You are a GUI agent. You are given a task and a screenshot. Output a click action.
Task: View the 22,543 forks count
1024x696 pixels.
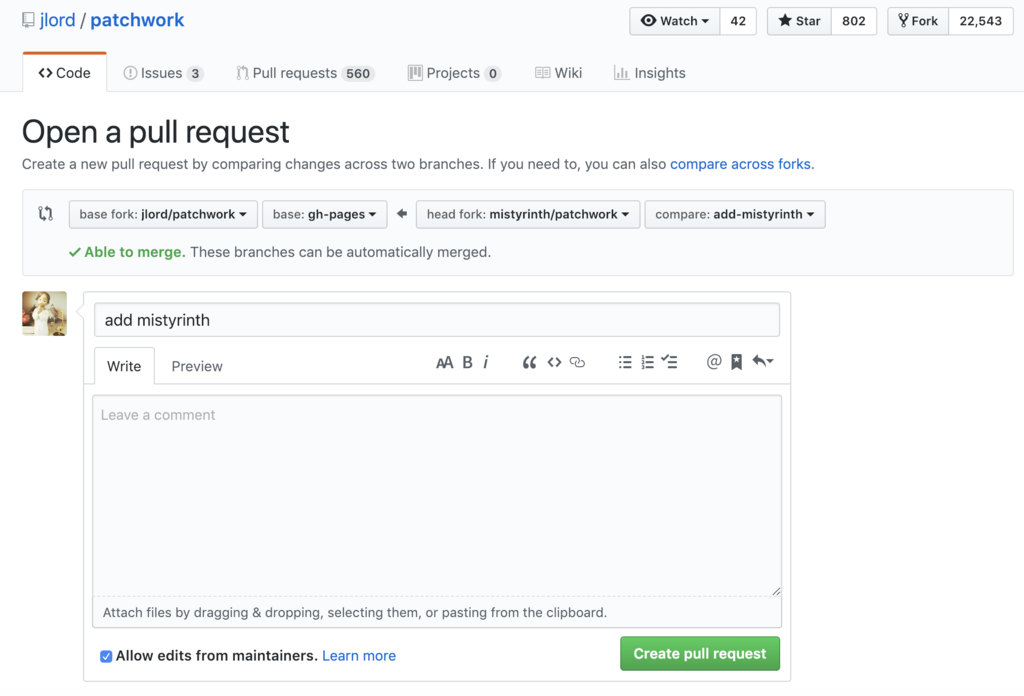980,21
